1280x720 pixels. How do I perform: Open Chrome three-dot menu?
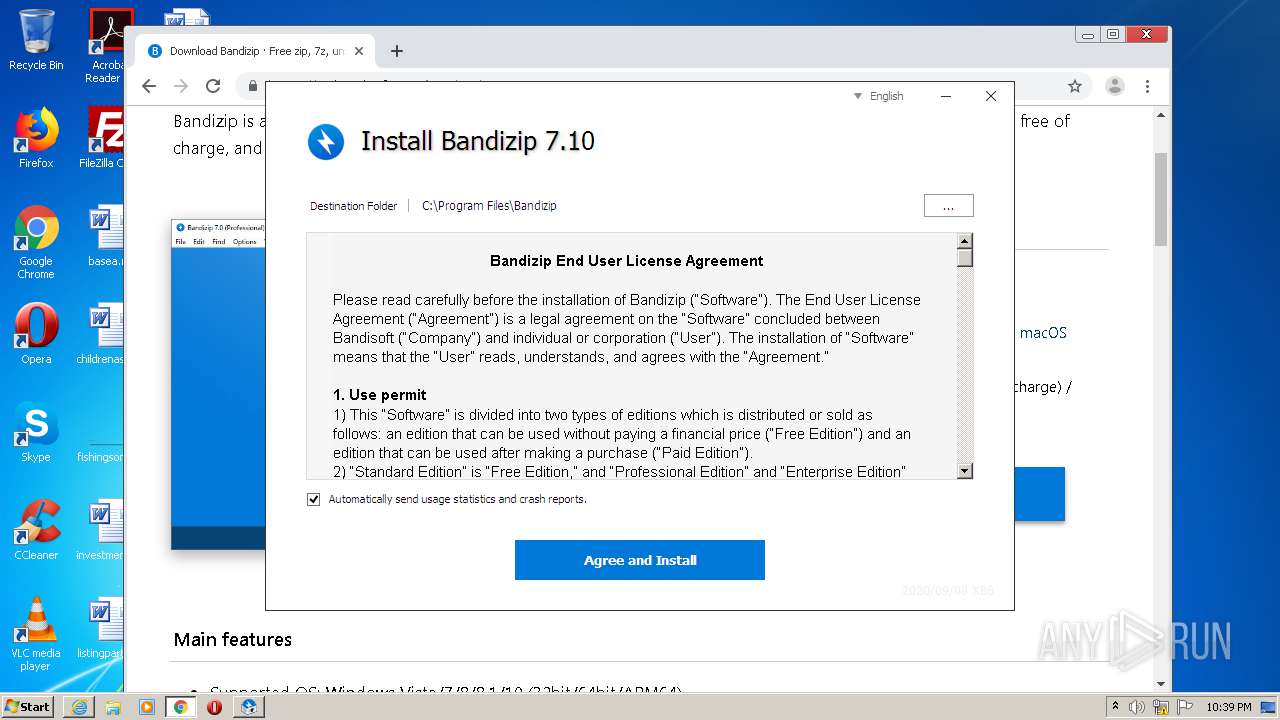(1148, 86)
